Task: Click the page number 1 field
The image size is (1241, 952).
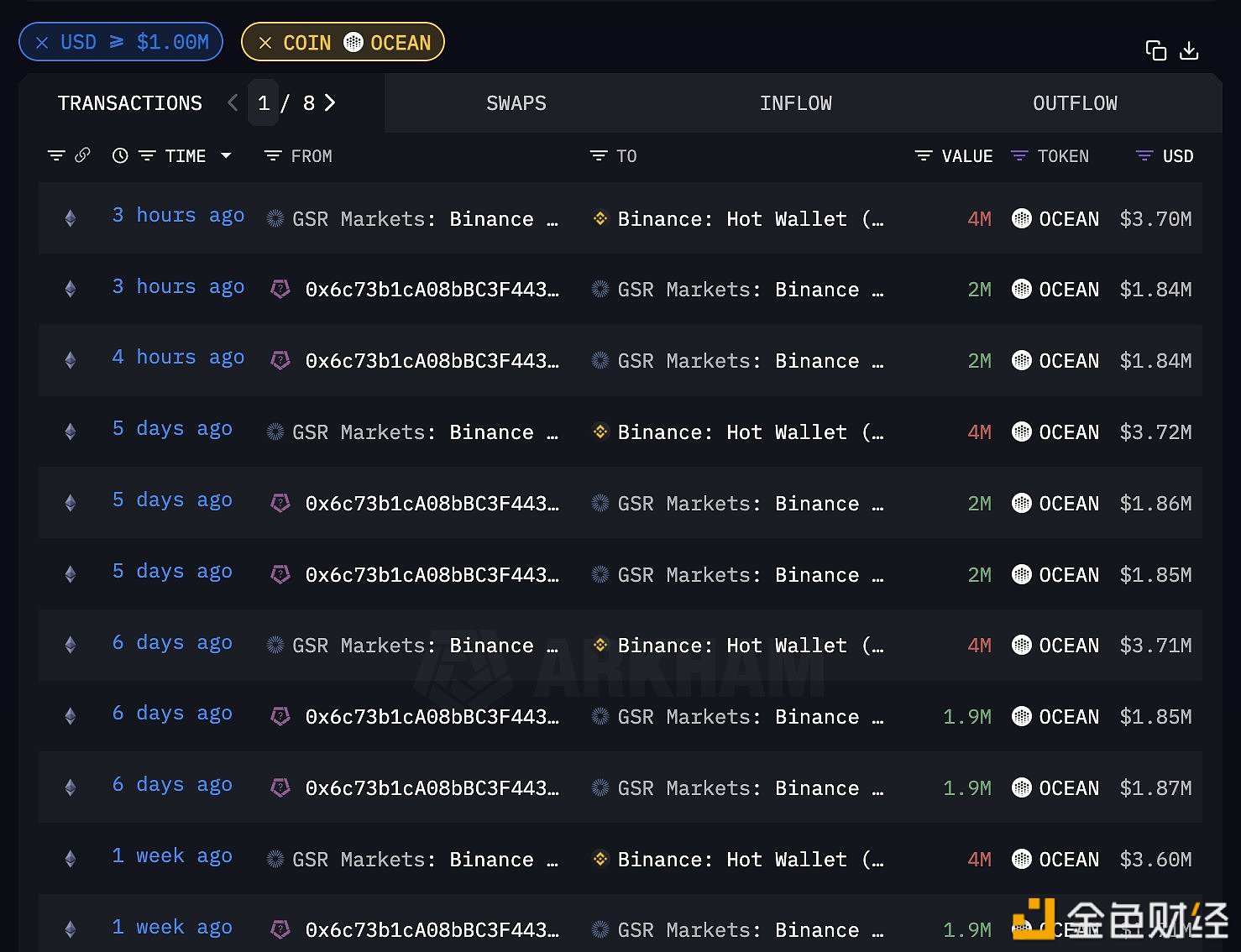Action: (x=264, y=103)
